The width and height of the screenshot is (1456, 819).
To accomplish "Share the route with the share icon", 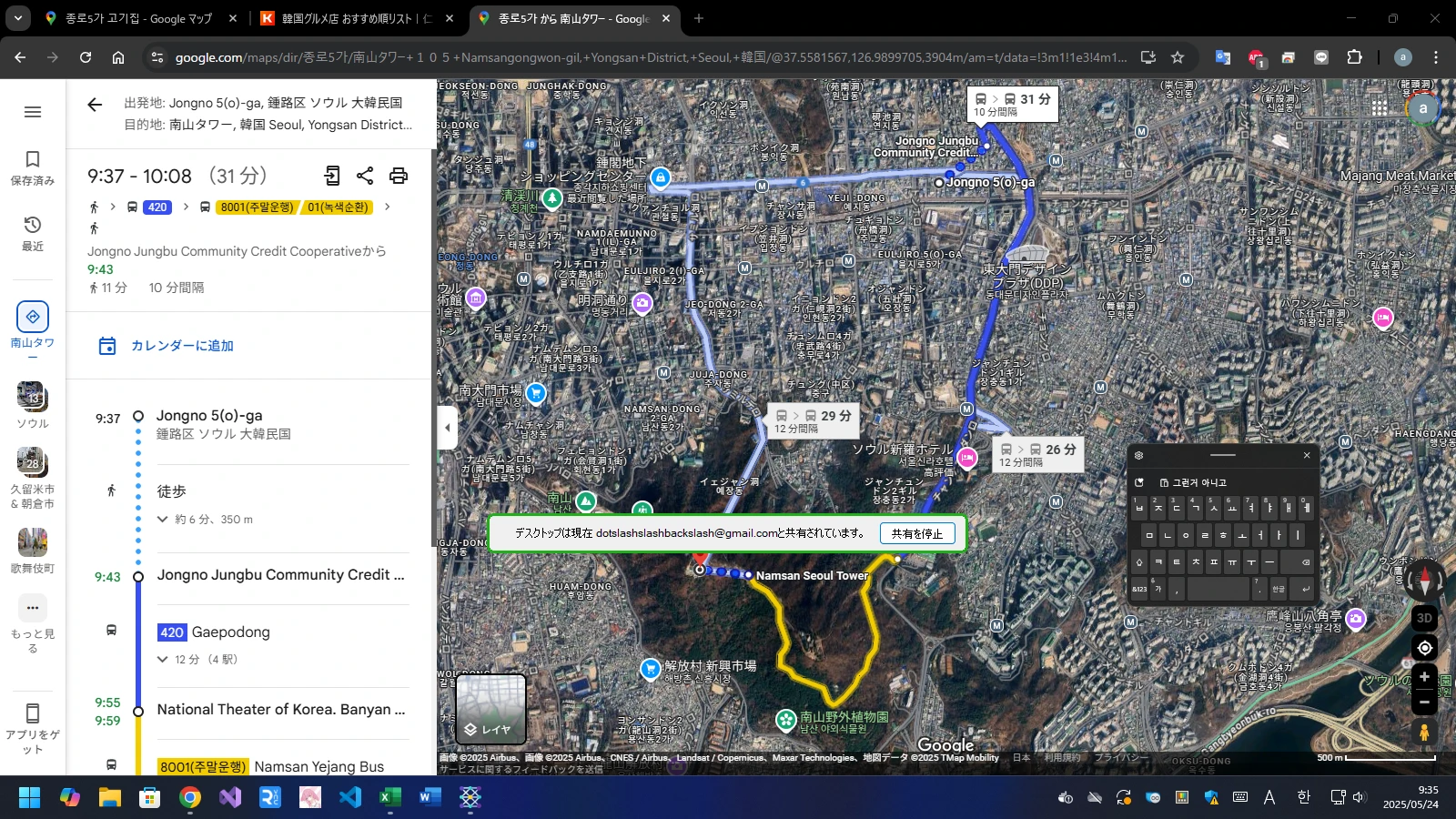I will tap(365, 176).
